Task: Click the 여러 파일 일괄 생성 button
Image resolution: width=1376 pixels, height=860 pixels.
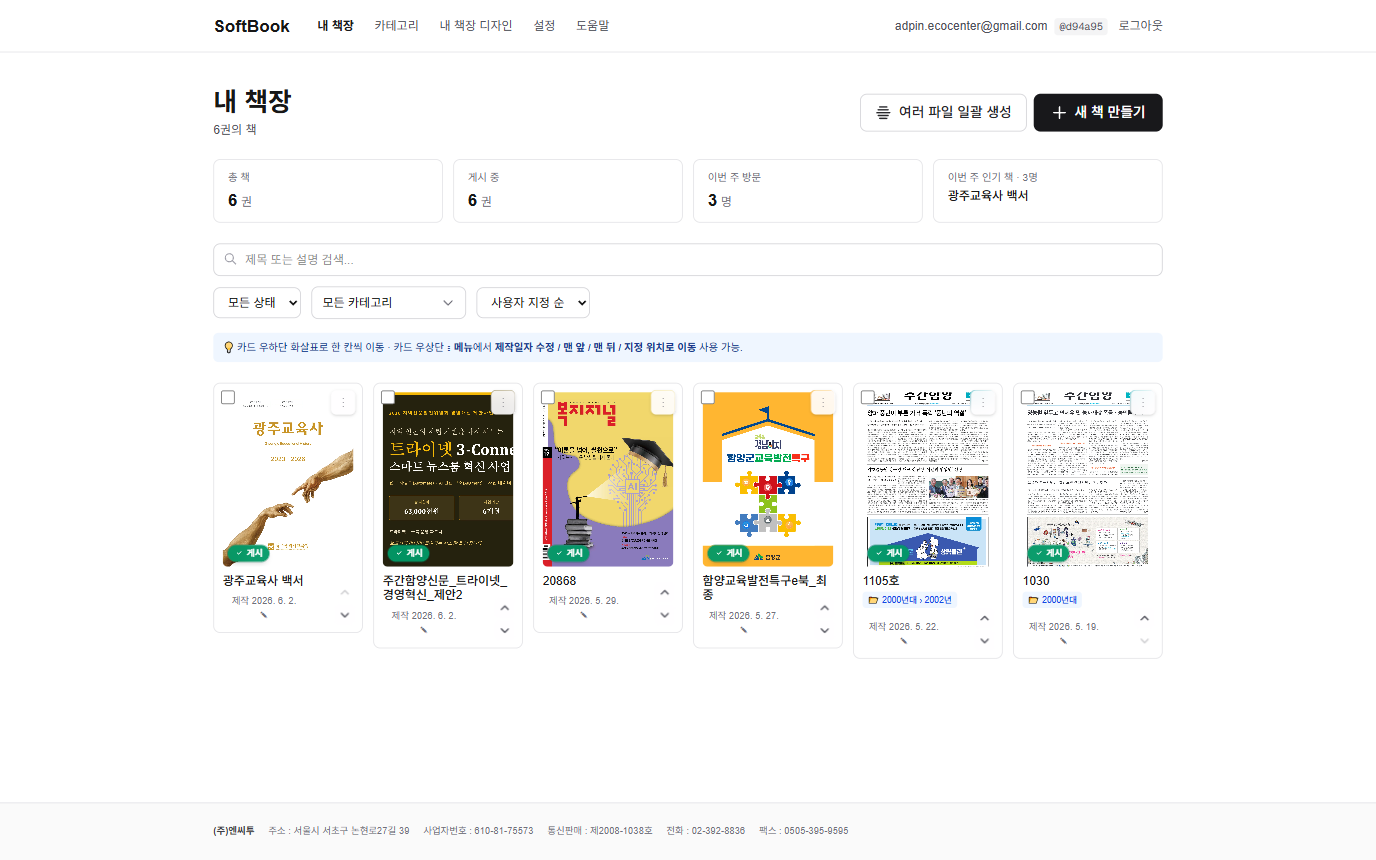Action: 943,113
